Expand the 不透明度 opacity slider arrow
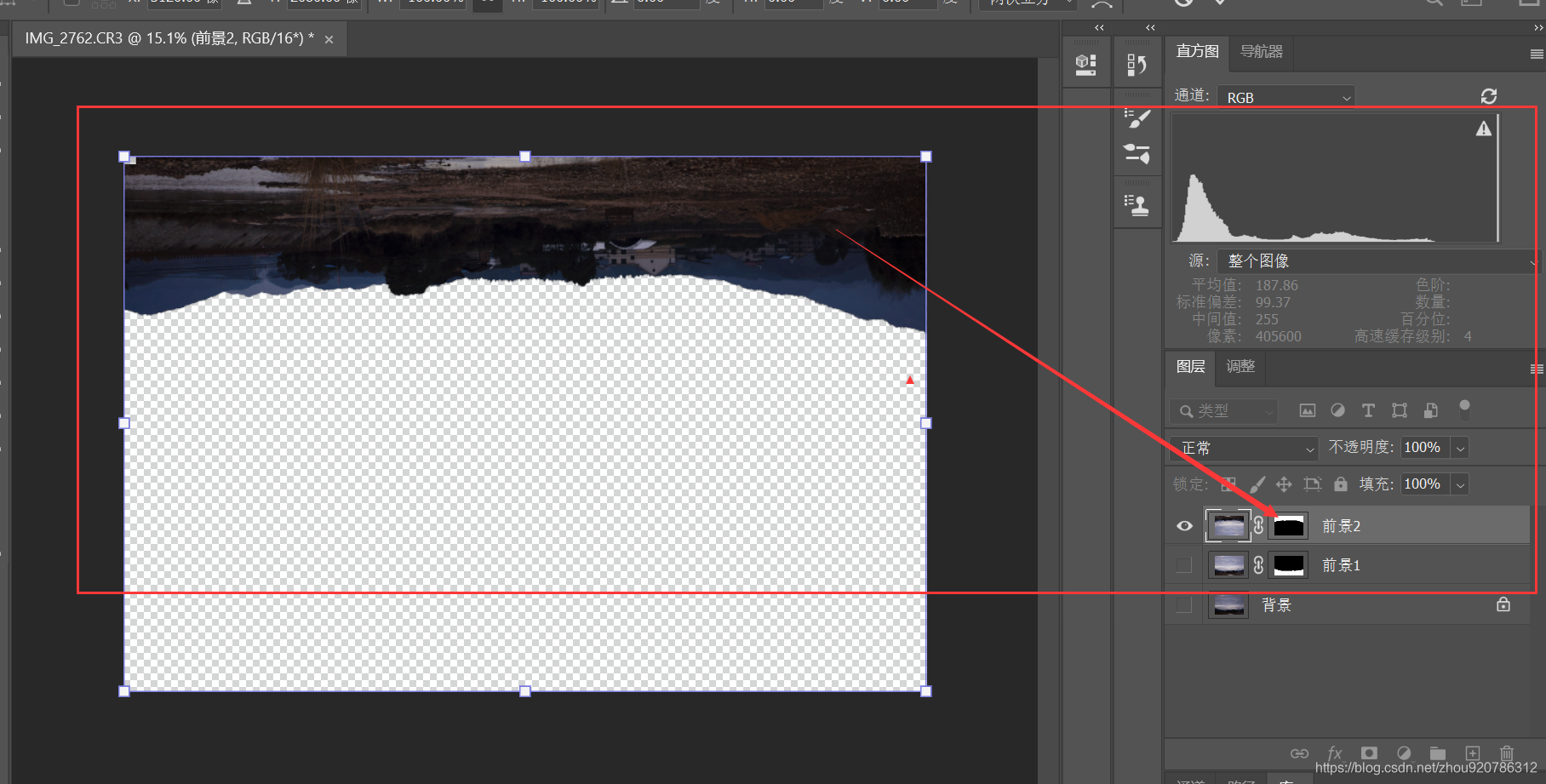Screen dimensions: 1546x784 (x=1461, y=448)
